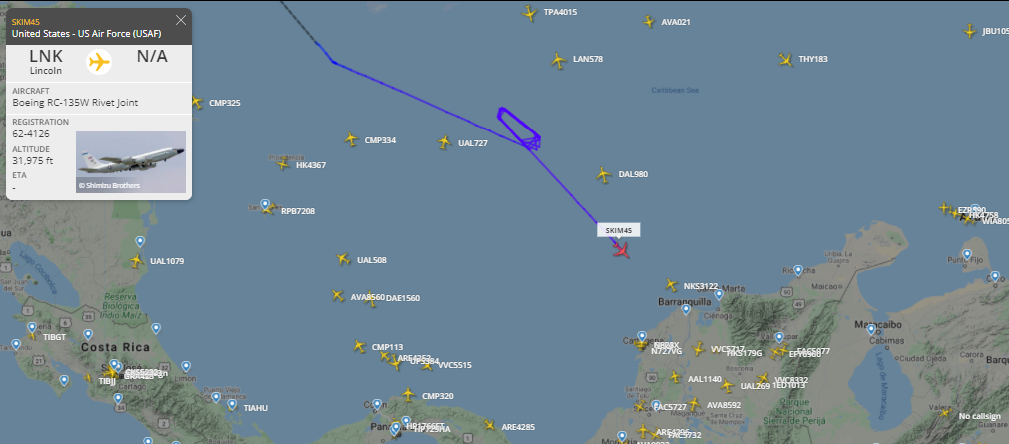The width and height of the screenshot is (1009, 444).
Task: Click the CMP334 plane icon
Action: 350,139
